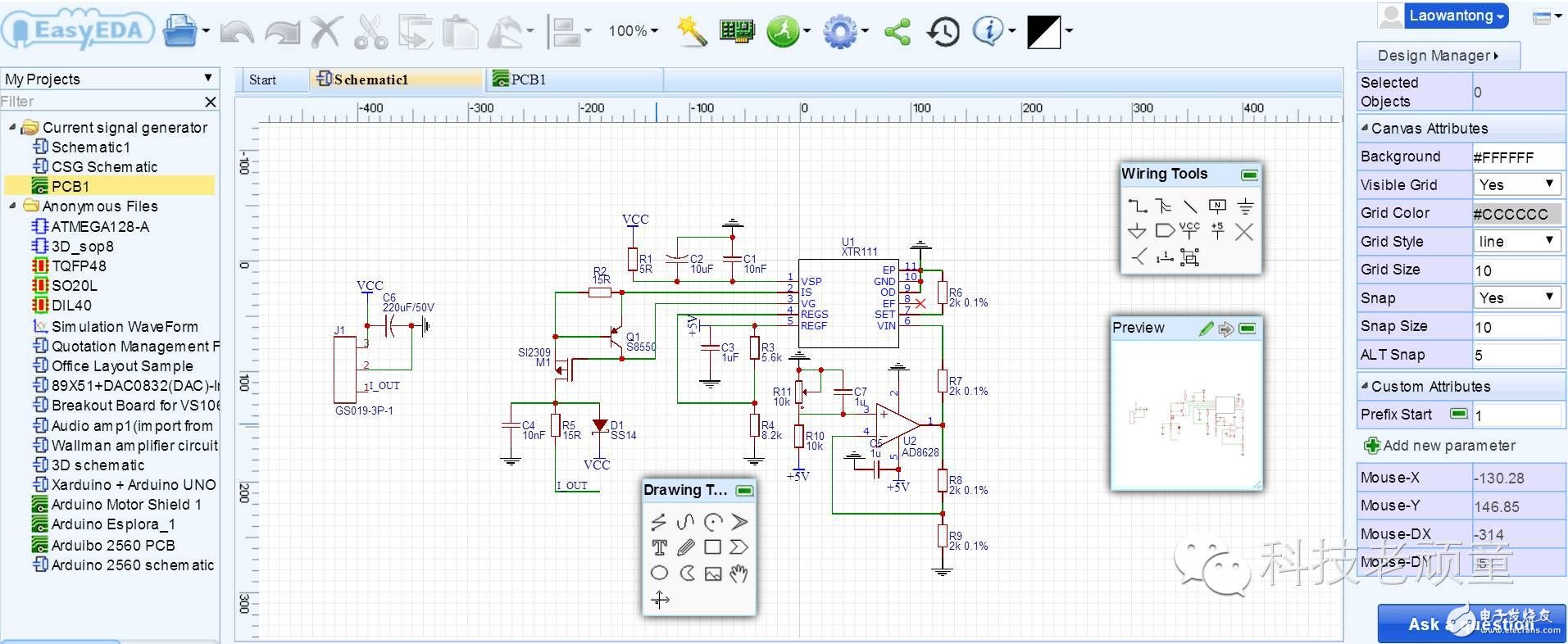Select the GND ground symbol tool
Viewport: 1568px width, 644px height.
click(1245, 206)
